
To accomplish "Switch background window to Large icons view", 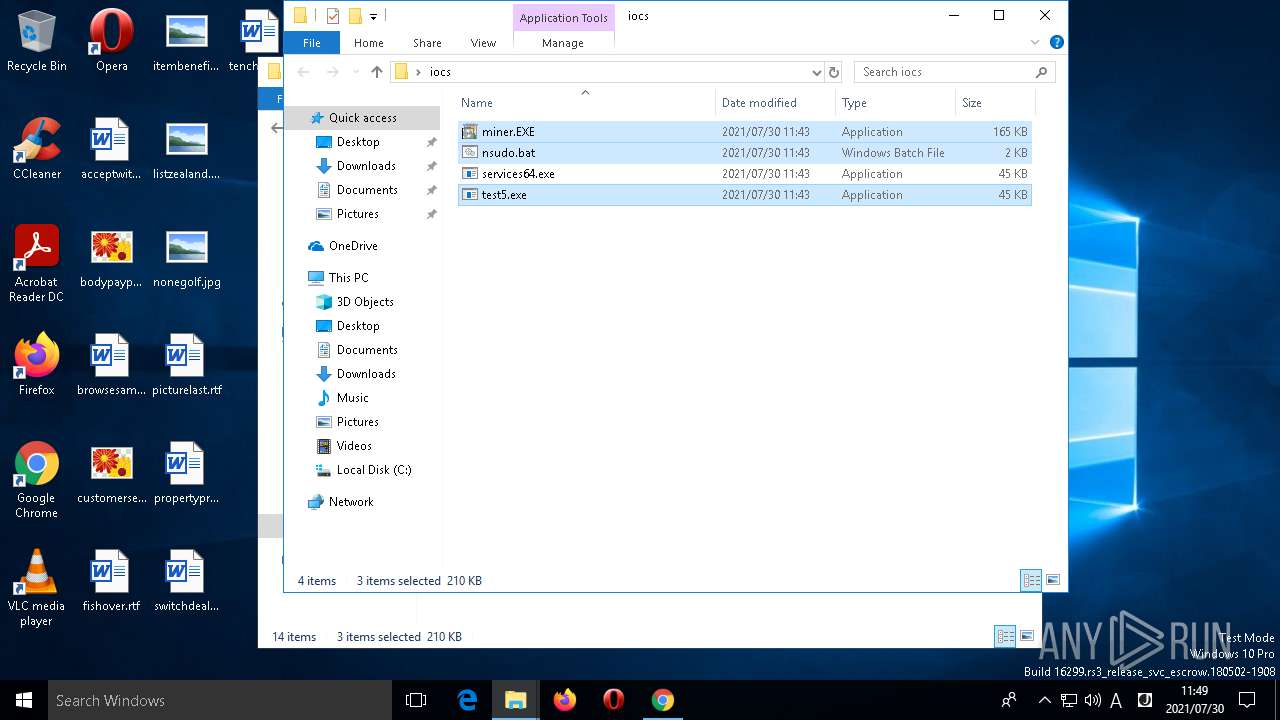I will pos(1027,636).
